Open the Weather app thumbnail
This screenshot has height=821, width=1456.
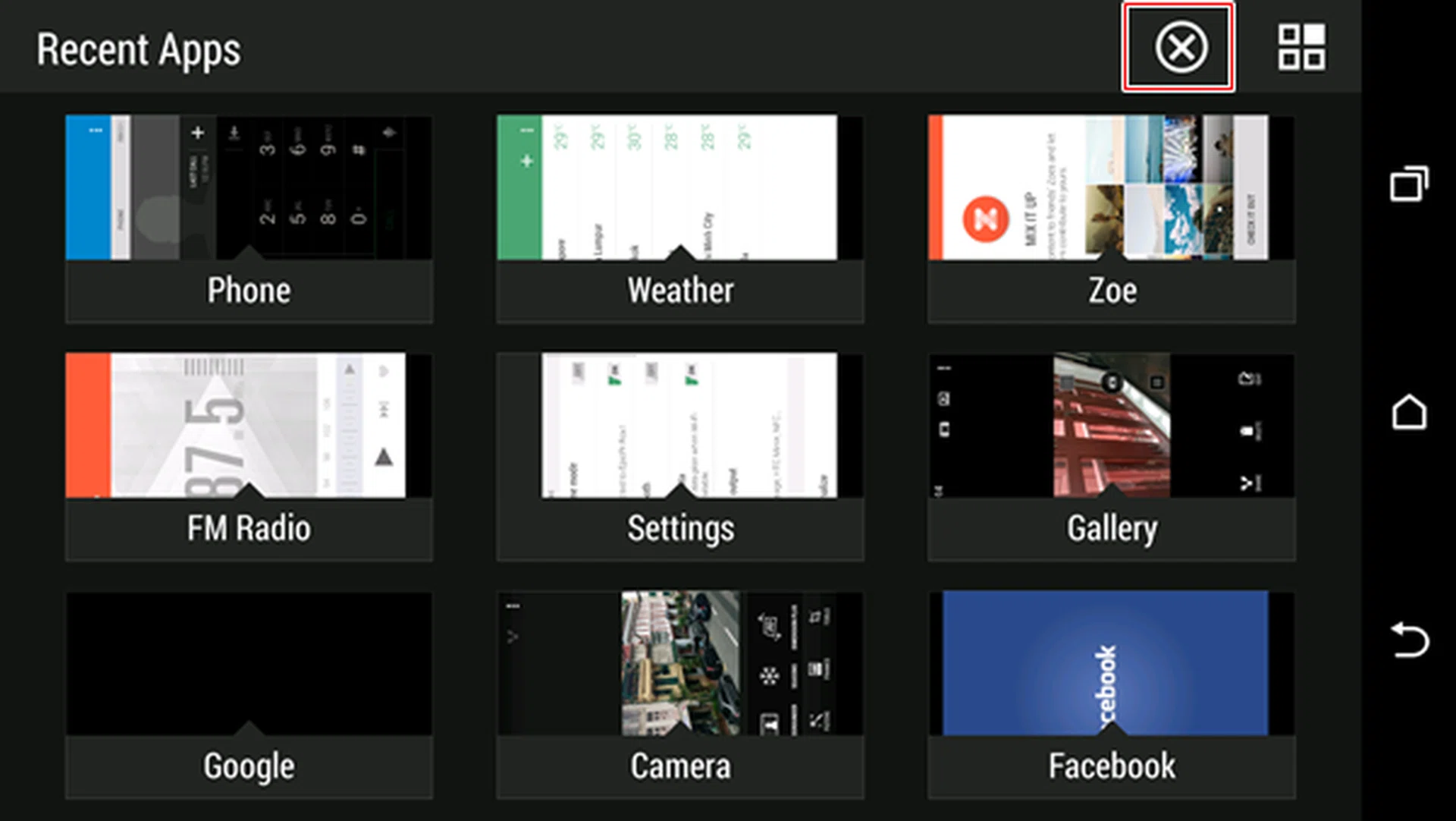(x=679, y=187)
